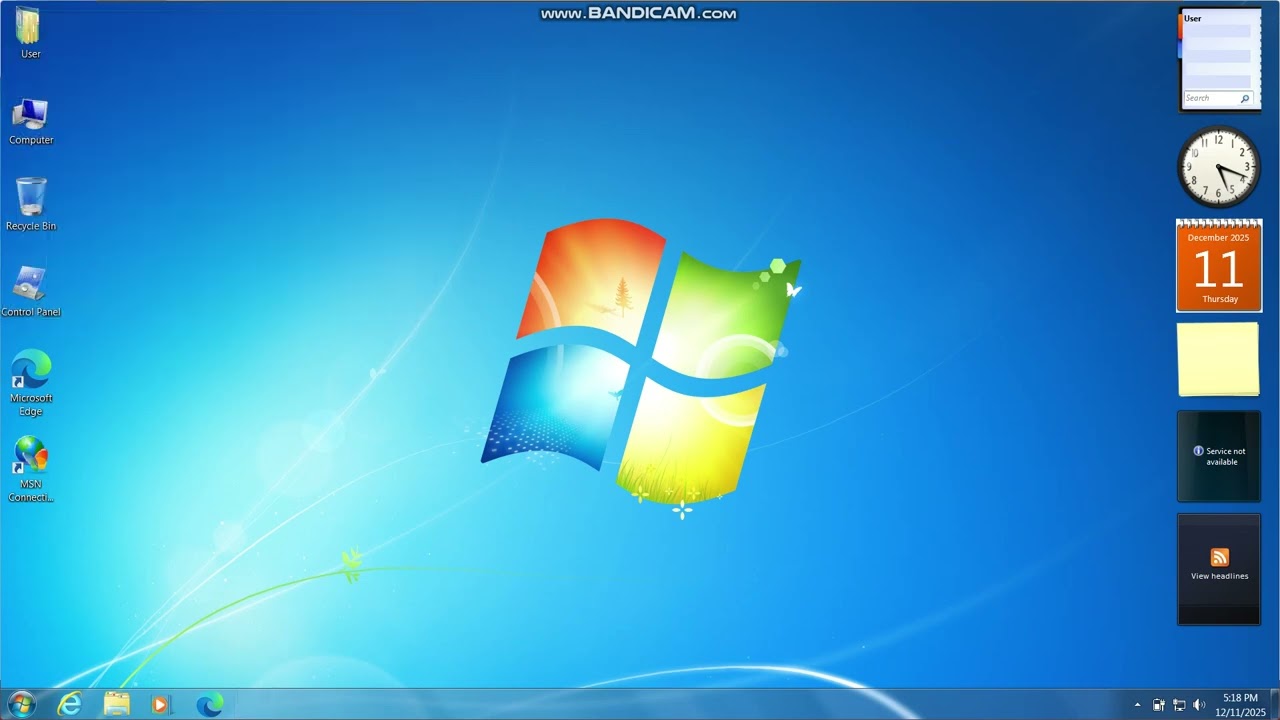Select the Computer desktop icon
The height and width of the screenshot is (720, 1280).
(x=31, y=121)
